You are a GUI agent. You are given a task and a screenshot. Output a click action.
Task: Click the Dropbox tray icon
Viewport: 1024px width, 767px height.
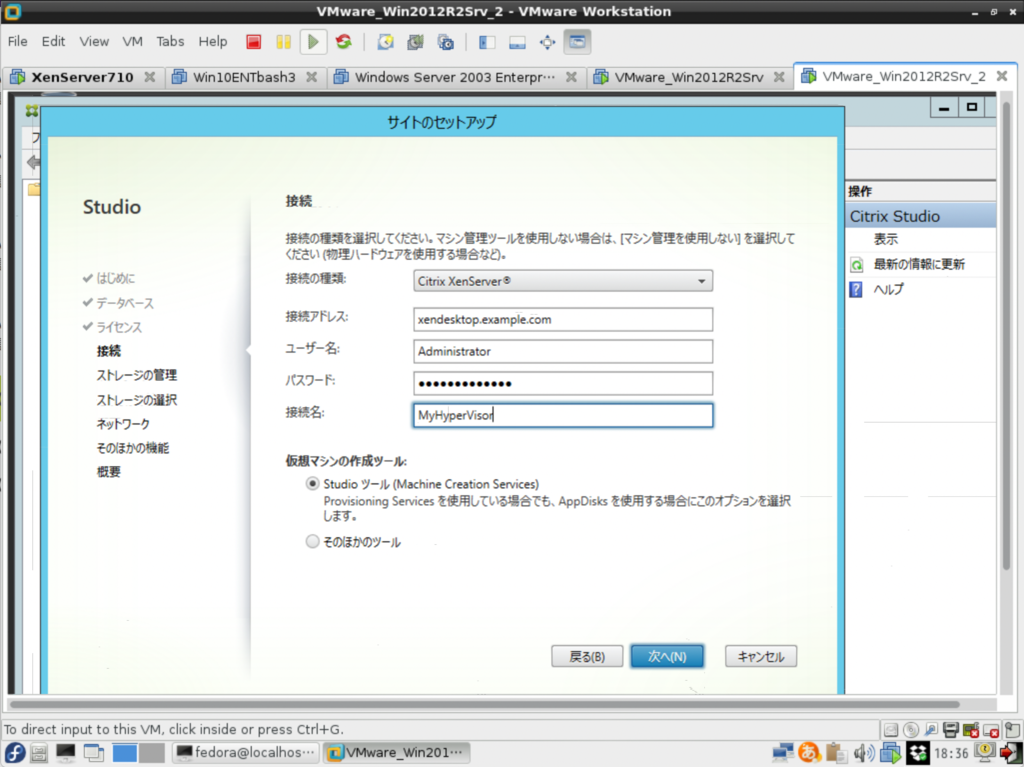[918, 753]
